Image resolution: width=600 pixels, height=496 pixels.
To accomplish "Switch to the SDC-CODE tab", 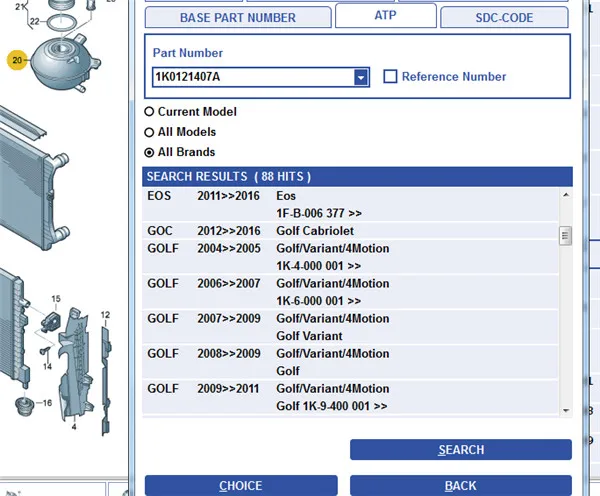I will coord(504,18).
